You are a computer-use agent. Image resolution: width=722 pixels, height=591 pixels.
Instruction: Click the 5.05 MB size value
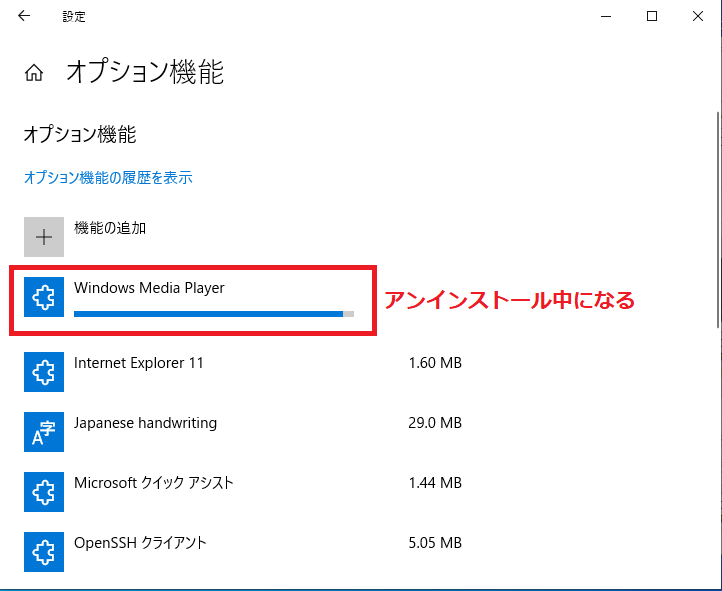435,543
